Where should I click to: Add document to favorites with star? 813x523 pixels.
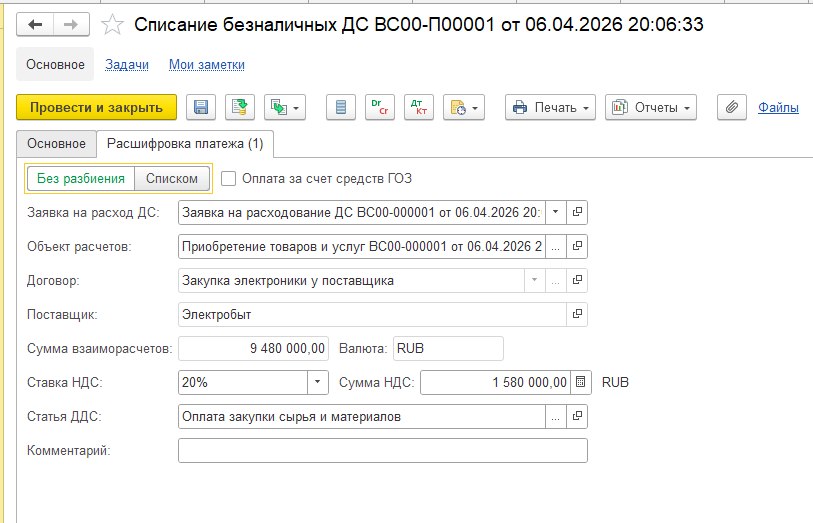click(115, 25)
